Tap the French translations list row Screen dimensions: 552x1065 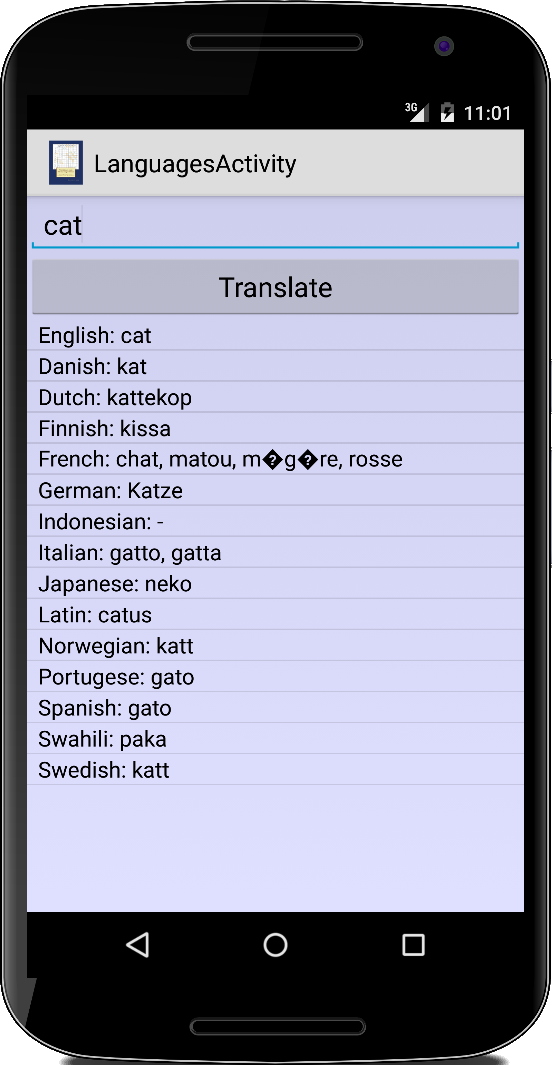tap(275, 459)
